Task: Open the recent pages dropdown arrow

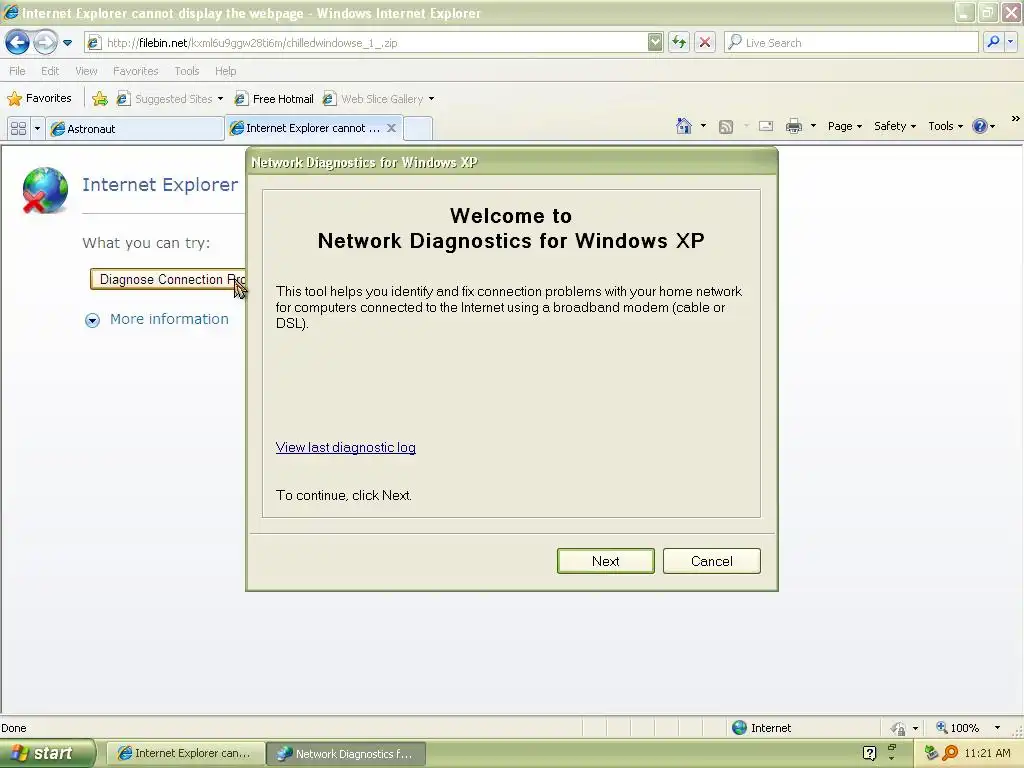Action: click(x=67, y=43)
